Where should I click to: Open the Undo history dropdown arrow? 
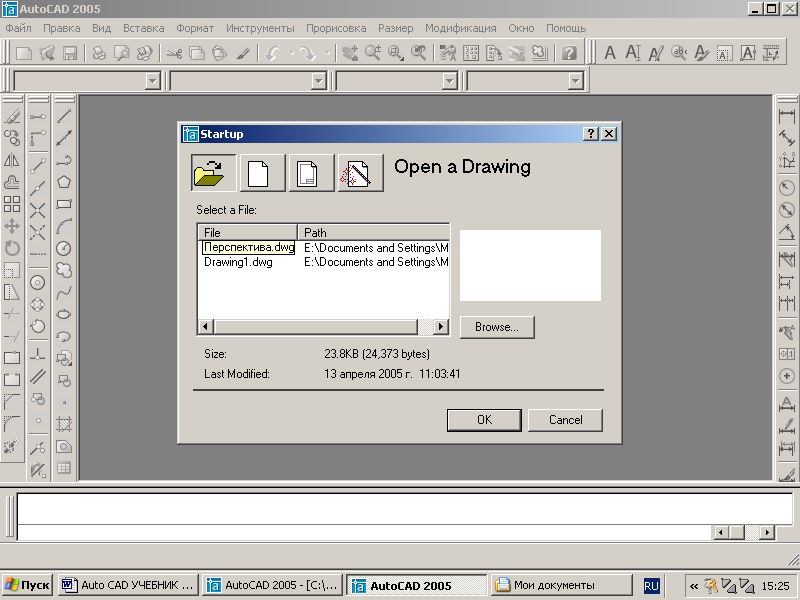click(291, 53)
